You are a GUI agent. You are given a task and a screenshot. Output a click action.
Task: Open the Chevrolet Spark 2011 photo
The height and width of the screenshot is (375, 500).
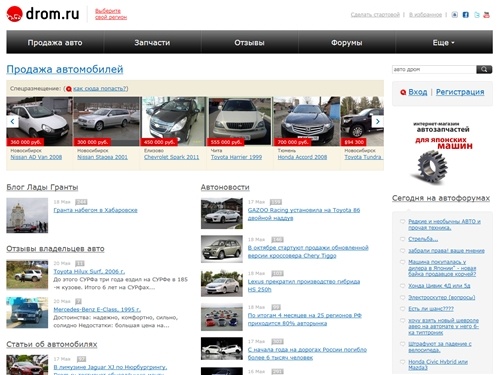pos(173,121)
